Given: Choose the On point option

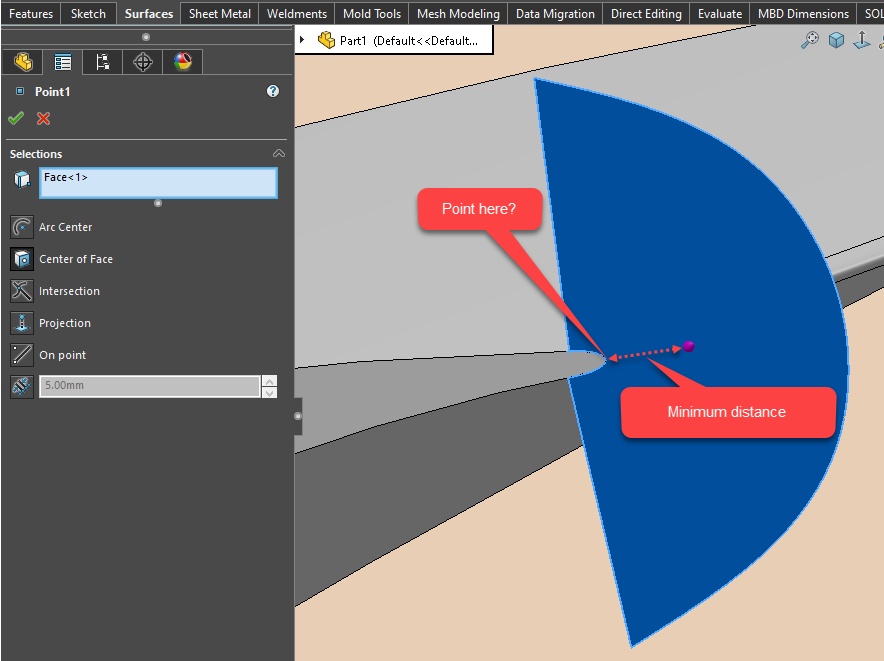Looking at the screenshot, I should [21, 355].
